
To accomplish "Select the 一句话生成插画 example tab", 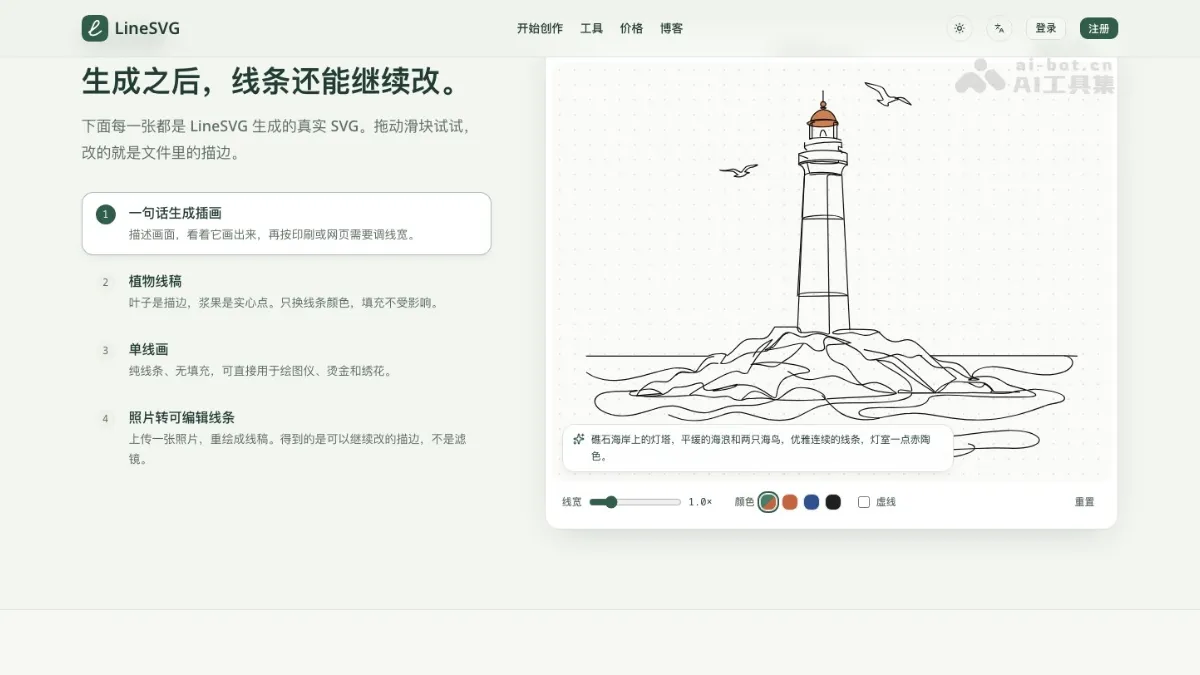I will coord(286,223).
